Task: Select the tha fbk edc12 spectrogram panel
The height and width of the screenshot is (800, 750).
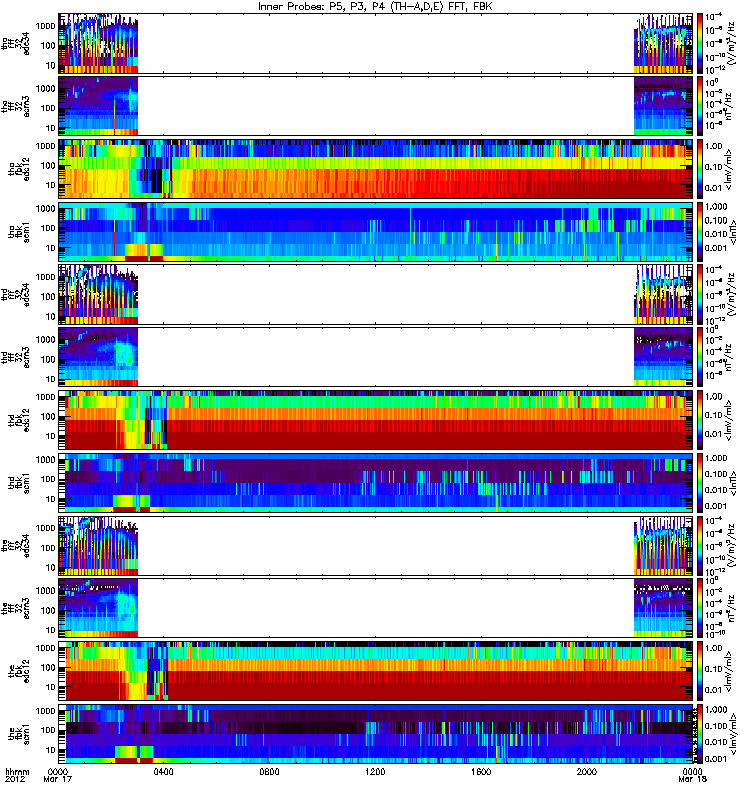Action: (x=376, y=169)
